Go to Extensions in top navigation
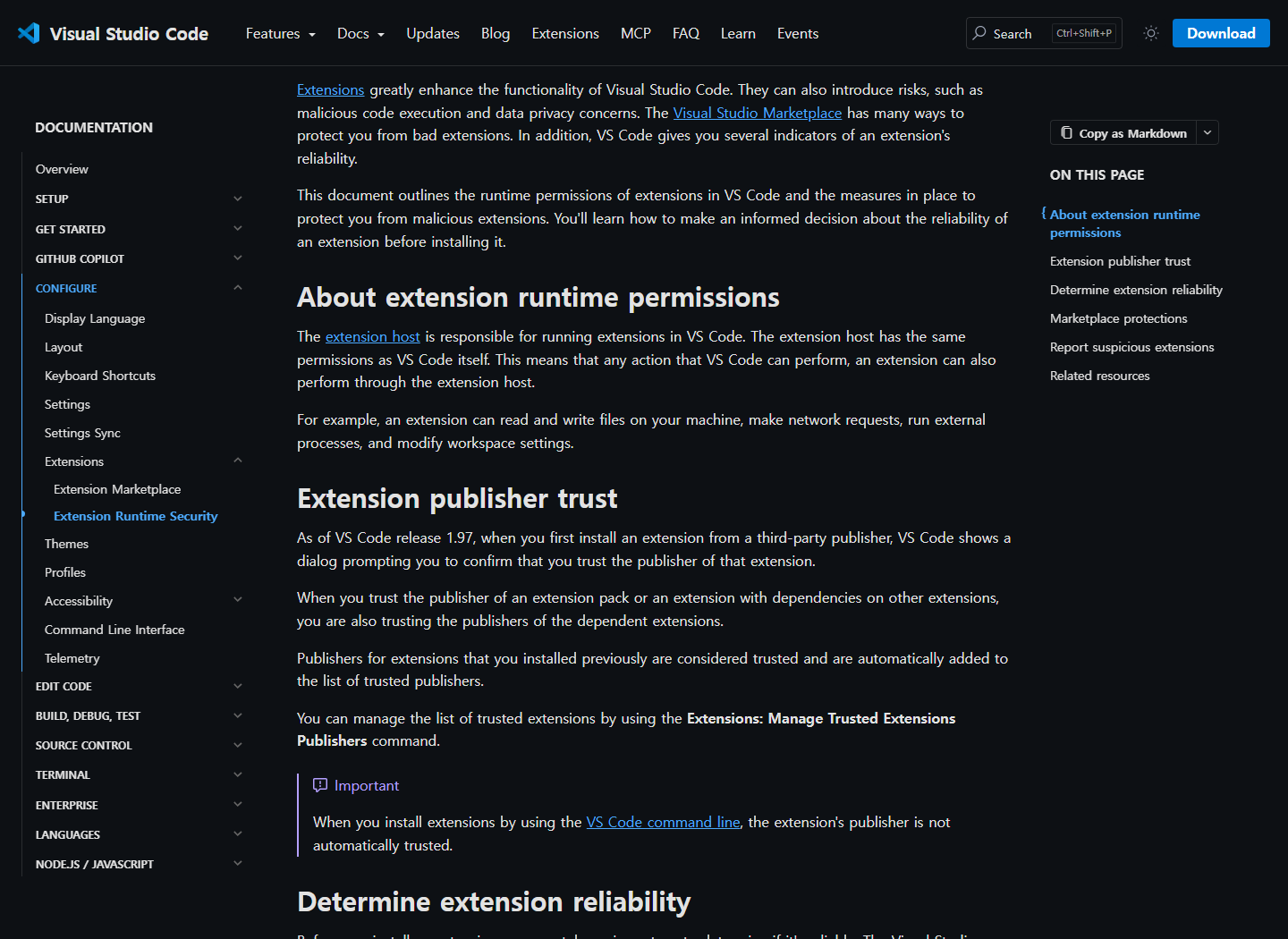The image size is (1288, 939). tap(565, 33)
